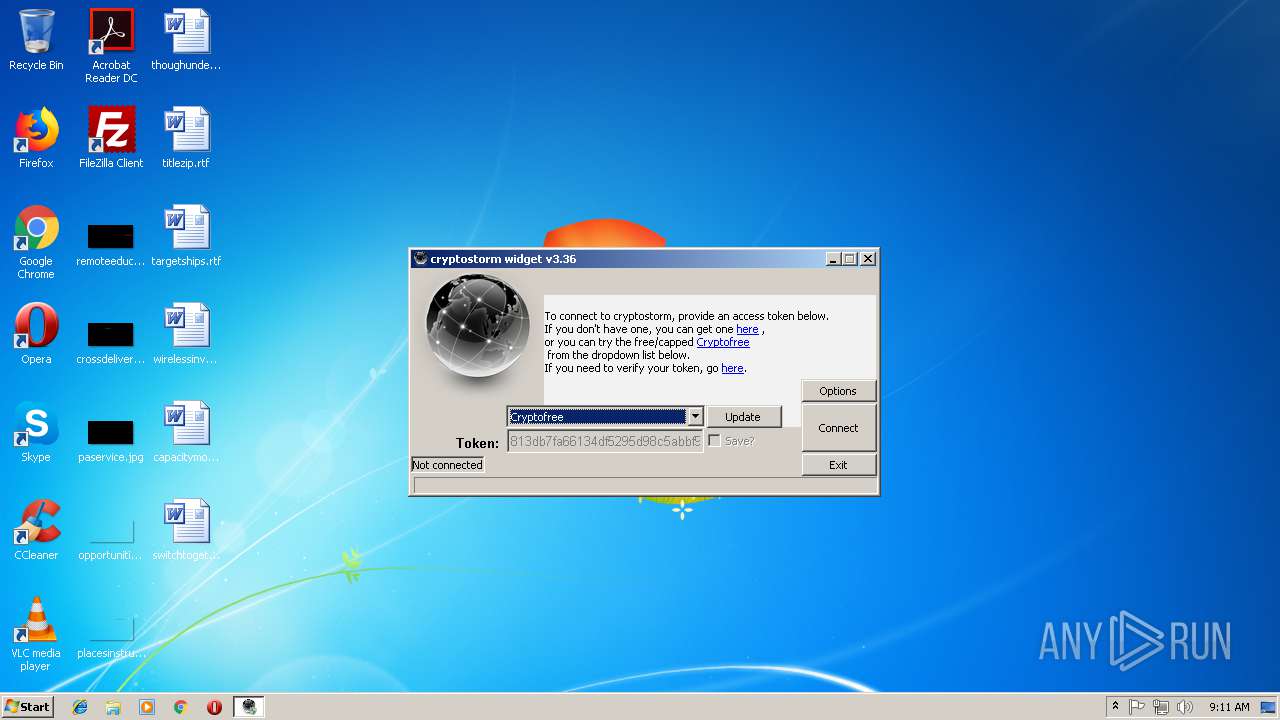
Task: Follow the 'here' link to get a token
Action: (747, 329)
